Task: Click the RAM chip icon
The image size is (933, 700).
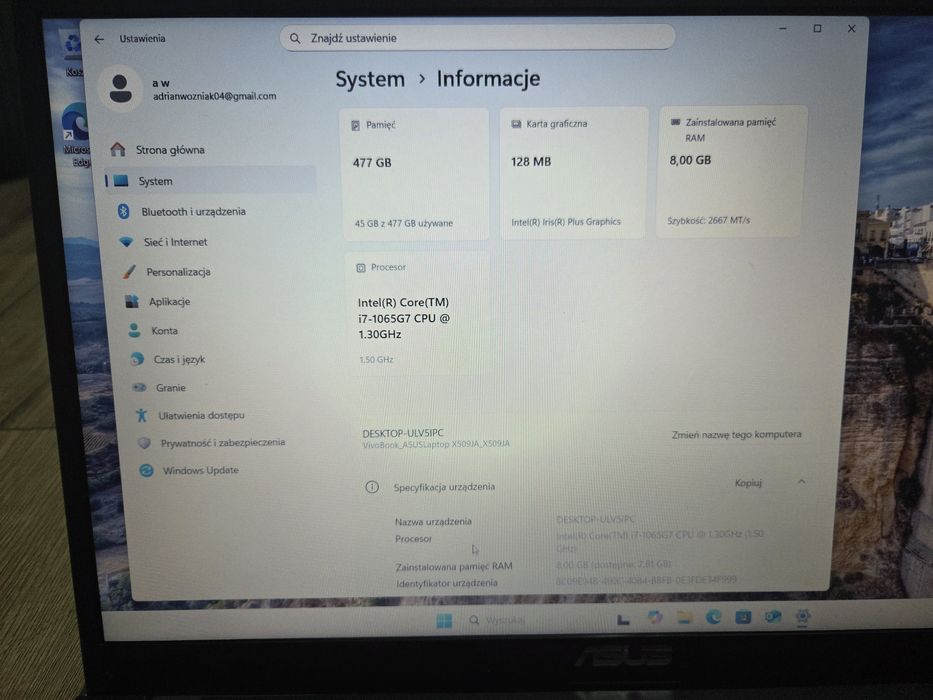Action: click(x=675, y=122)
